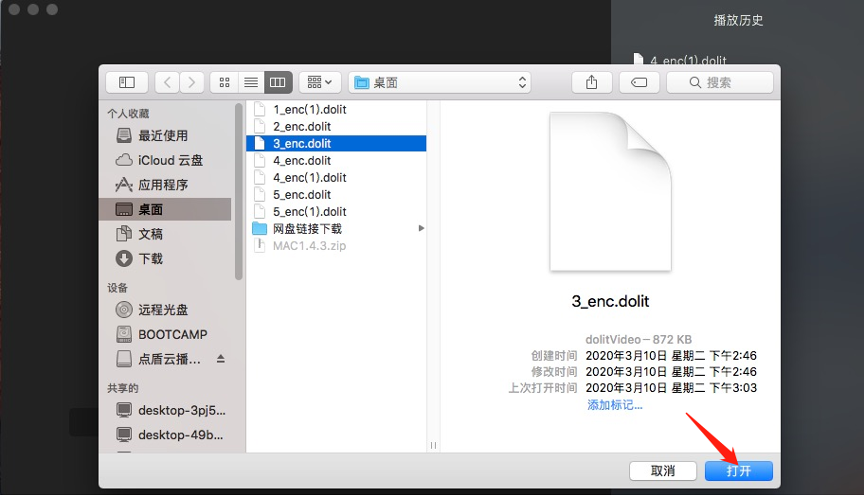Open the group-by arrangement dropdown
The width and height of the screenshot is (864, 495).
[320, 83]
